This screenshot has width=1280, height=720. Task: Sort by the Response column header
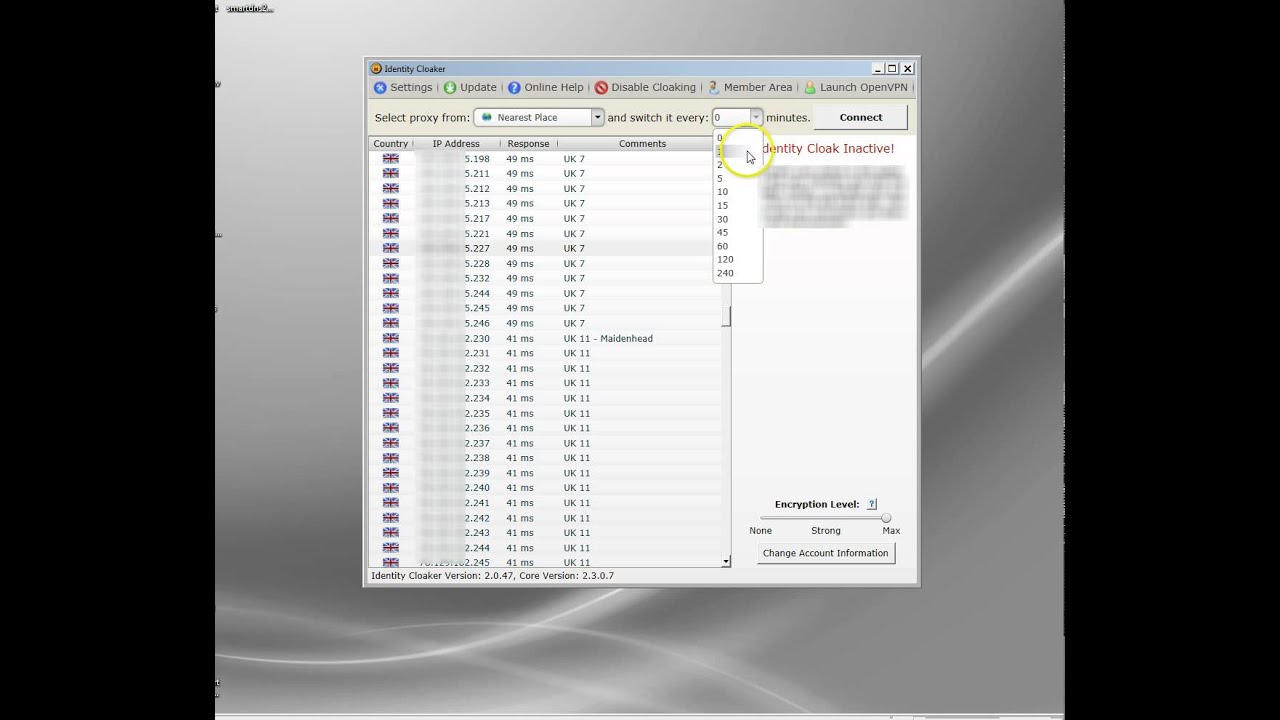tap(528, 144)
